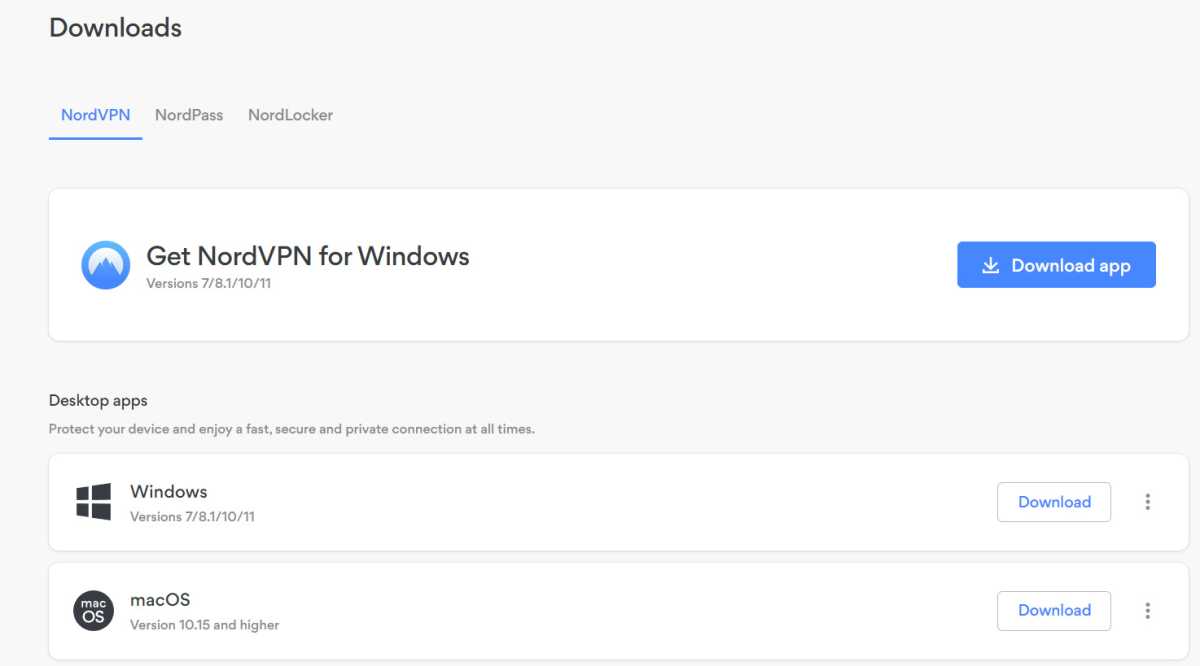Open the NordLocker tab
1200x666 pixels.
(x=290, y=115)
